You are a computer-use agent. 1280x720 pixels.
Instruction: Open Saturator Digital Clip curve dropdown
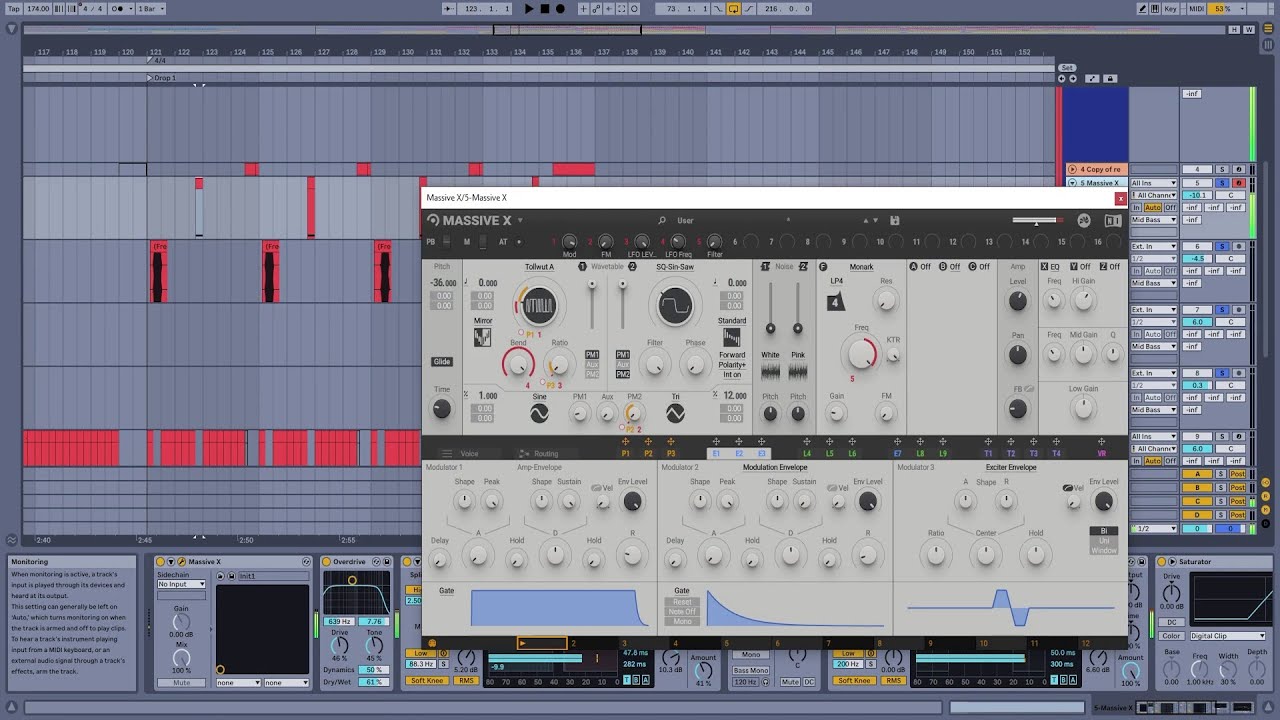[1228, 636]
